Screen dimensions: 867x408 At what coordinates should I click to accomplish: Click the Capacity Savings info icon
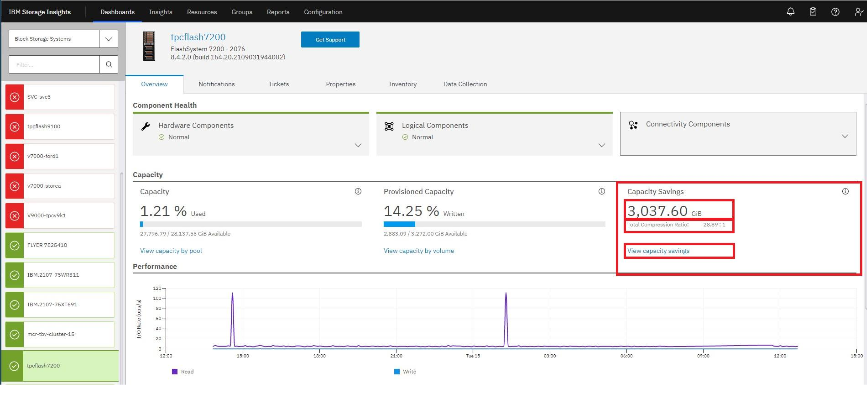[x=845, y=191]
